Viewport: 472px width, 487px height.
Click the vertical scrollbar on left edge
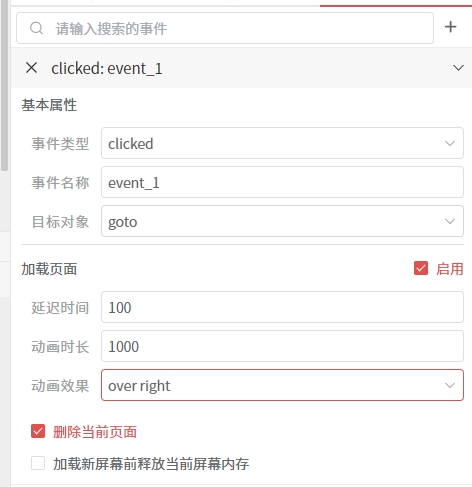pos(4,85)
